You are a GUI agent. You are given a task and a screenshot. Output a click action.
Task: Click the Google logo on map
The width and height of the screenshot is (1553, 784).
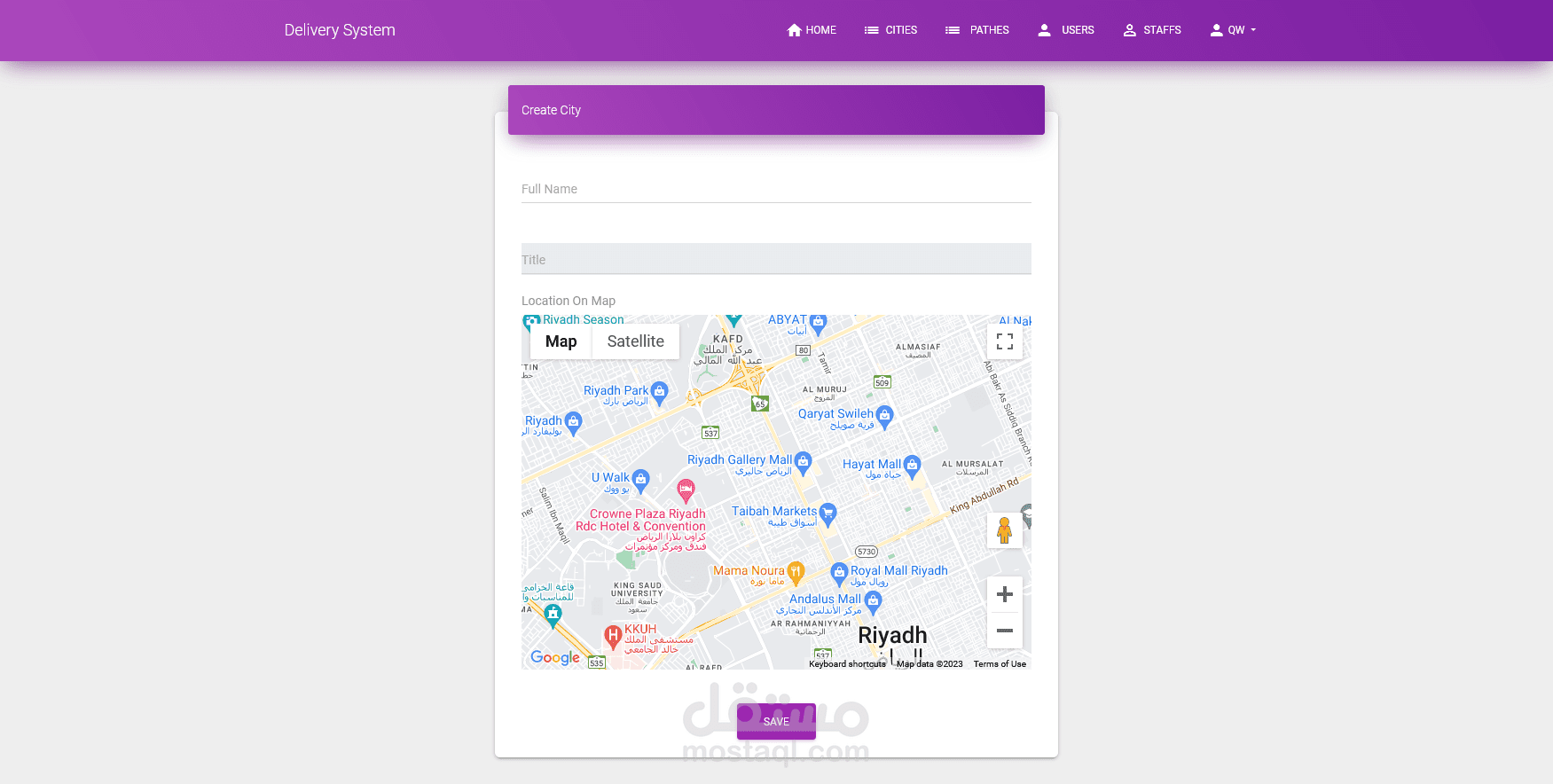pyautogui.click(x=555, y=657)
